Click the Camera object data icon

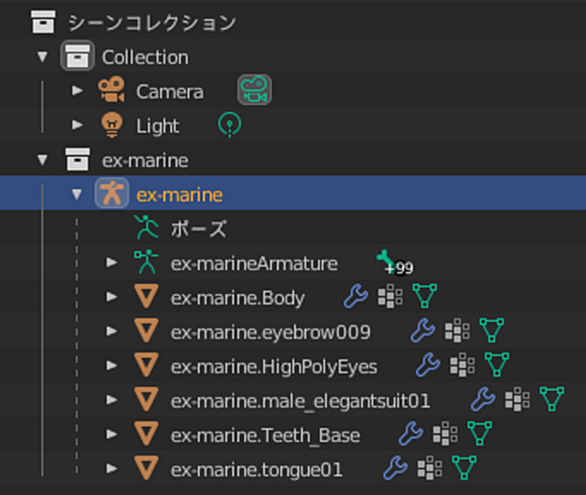254,90
